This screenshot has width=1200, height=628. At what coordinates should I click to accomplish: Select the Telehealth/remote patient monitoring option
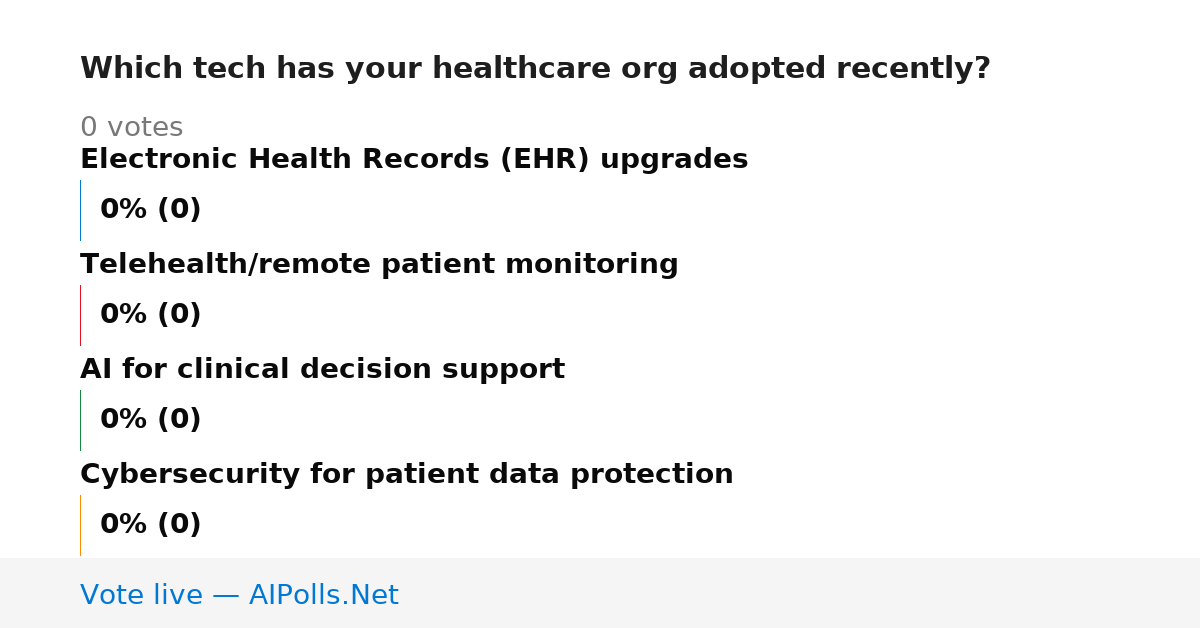pyautogui.click(x=379, y=265)
